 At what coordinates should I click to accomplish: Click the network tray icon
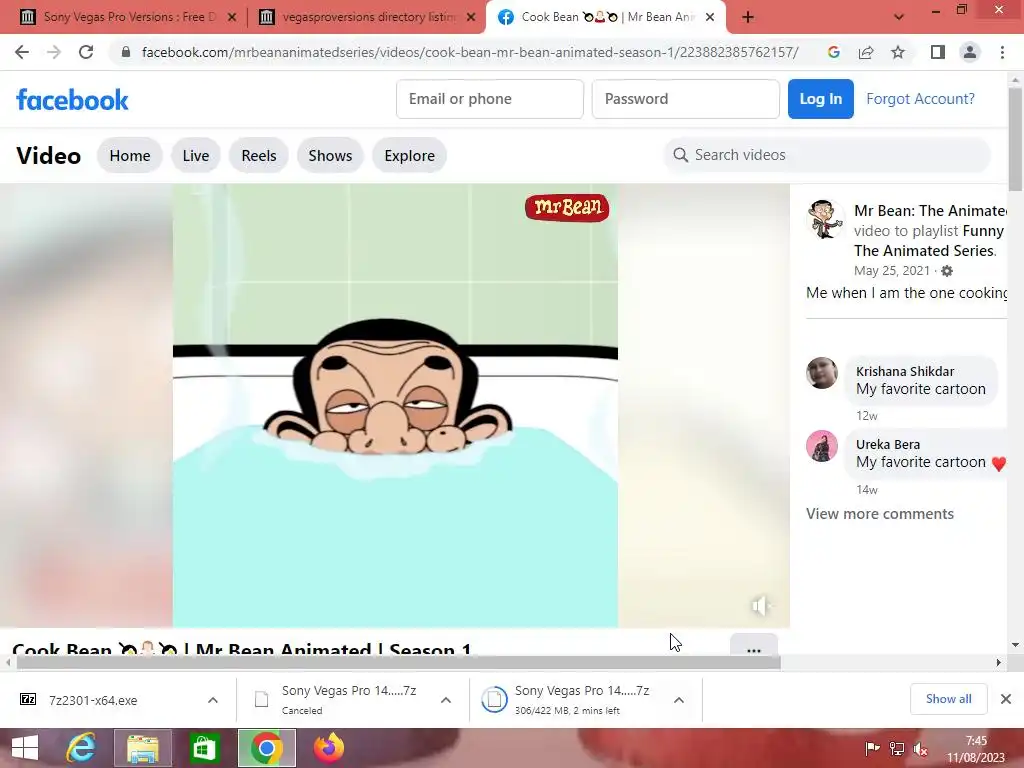tap(897, 748)
